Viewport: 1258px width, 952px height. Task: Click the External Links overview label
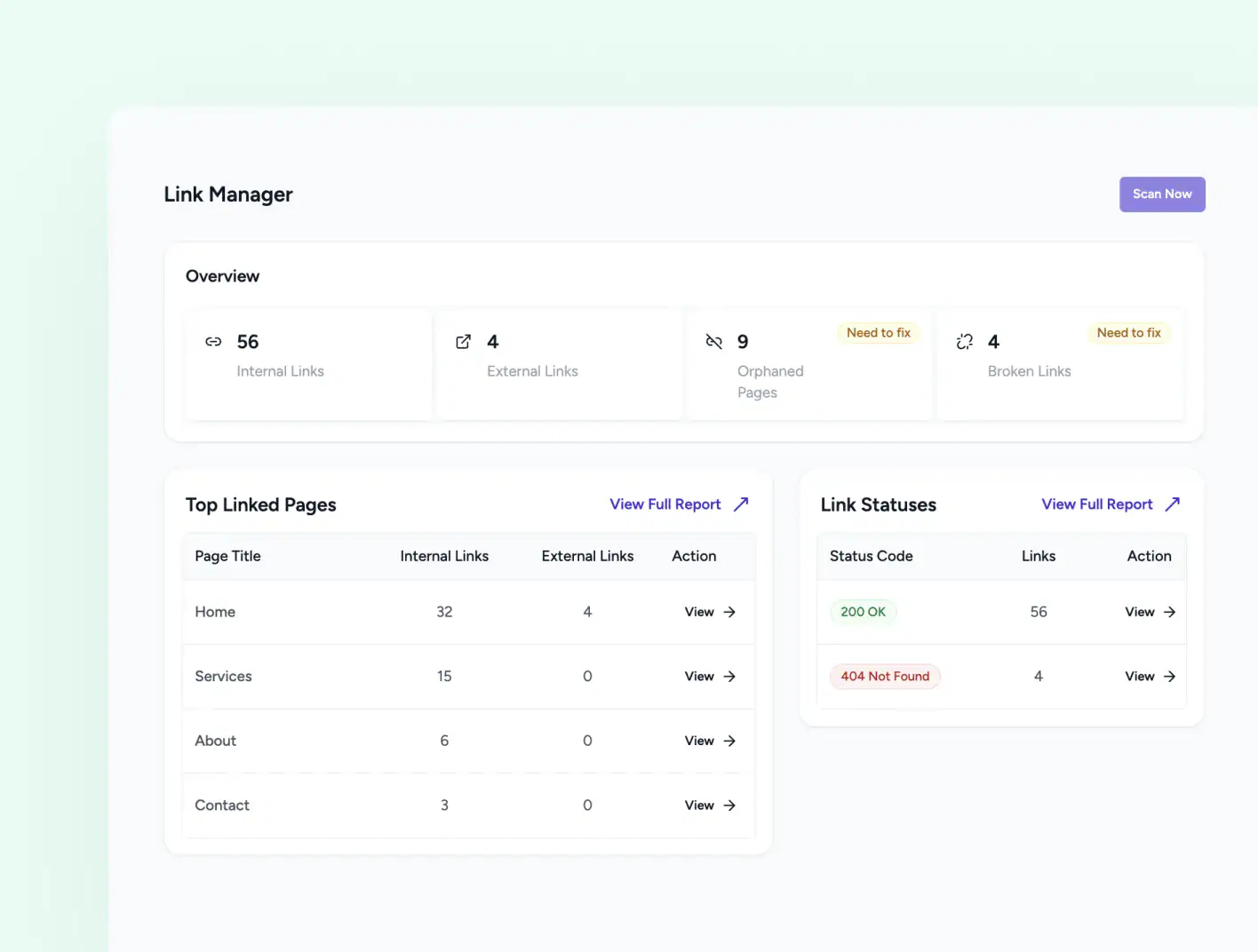pyautogui.click(x=532, y=371)
